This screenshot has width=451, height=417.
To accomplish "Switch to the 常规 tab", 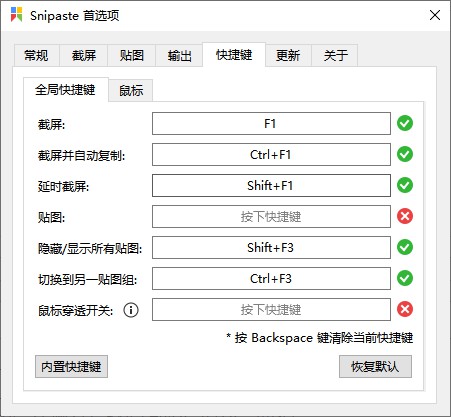I will [x=36, y=55].
